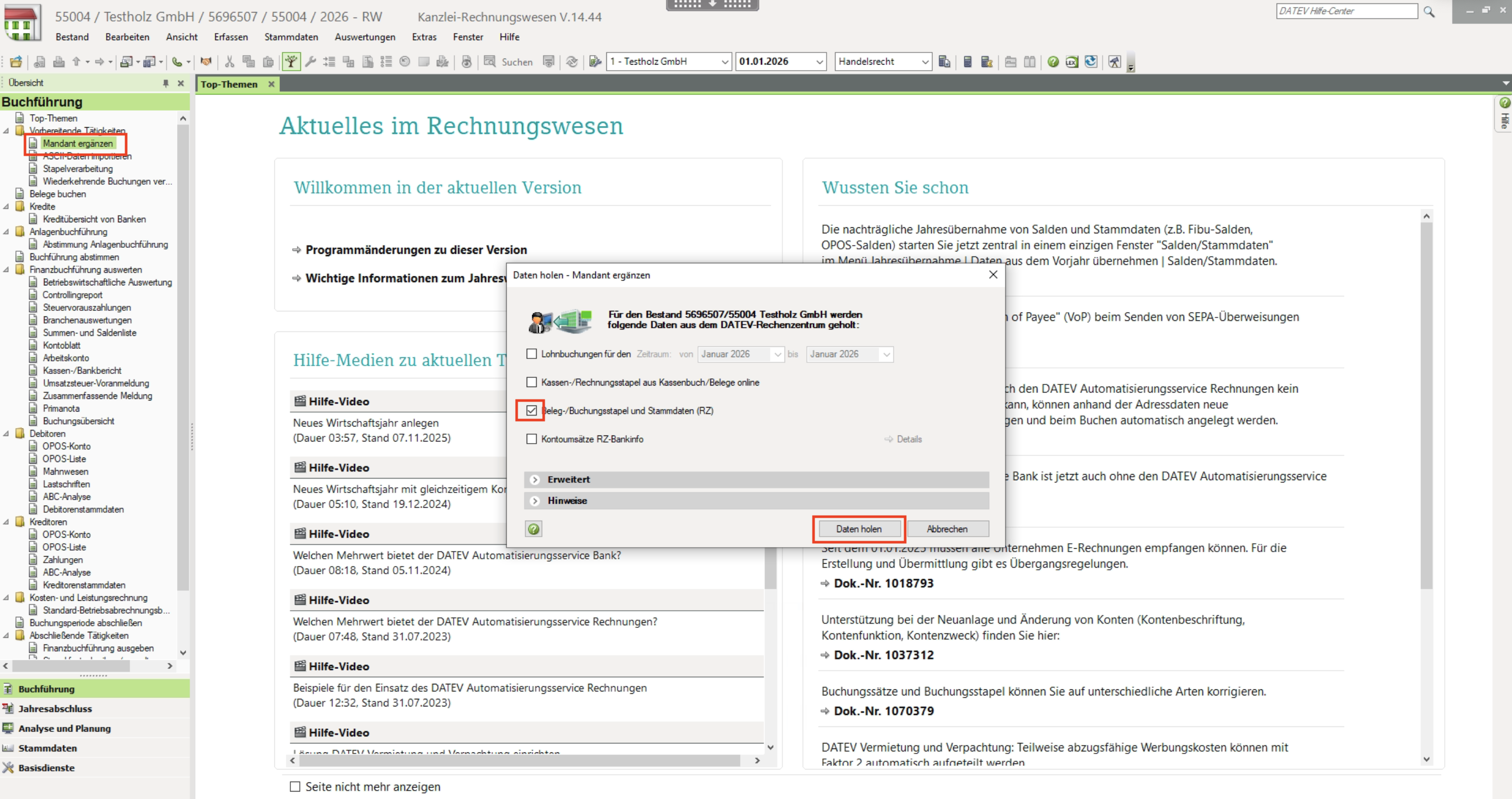The image size is (1512, 799).
Task: Open the Erfassen menu
Action: click(x=231, y=37)
